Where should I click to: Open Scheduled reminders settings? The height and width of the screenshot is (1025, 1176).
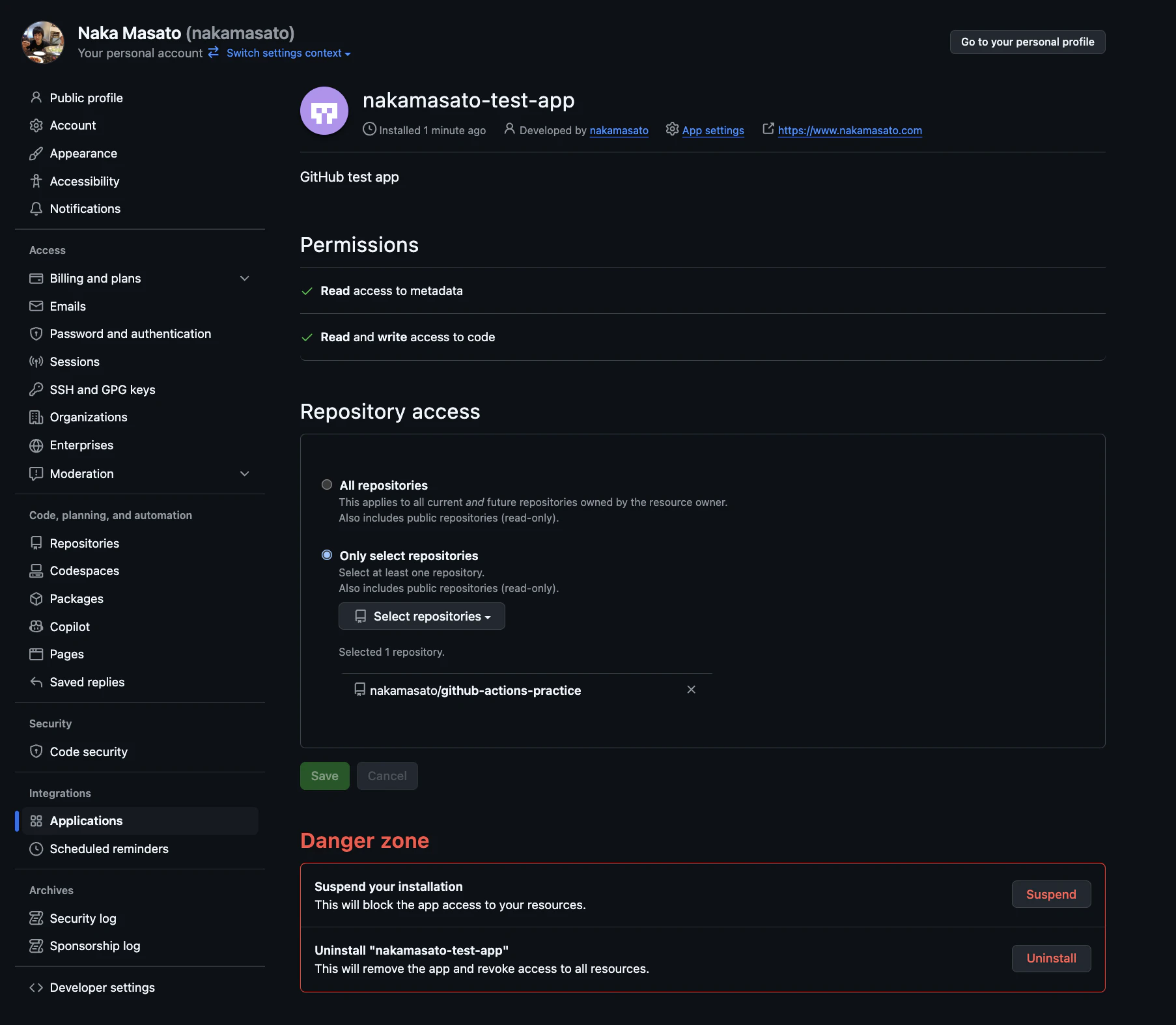tap(109, 849)
